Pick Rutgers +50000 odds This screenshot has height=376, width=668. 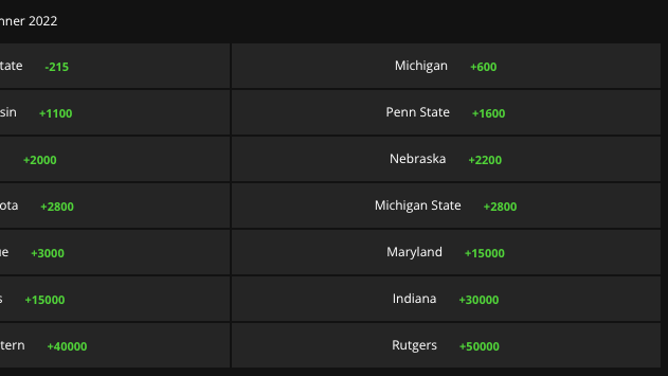click(x=446, y=345)
